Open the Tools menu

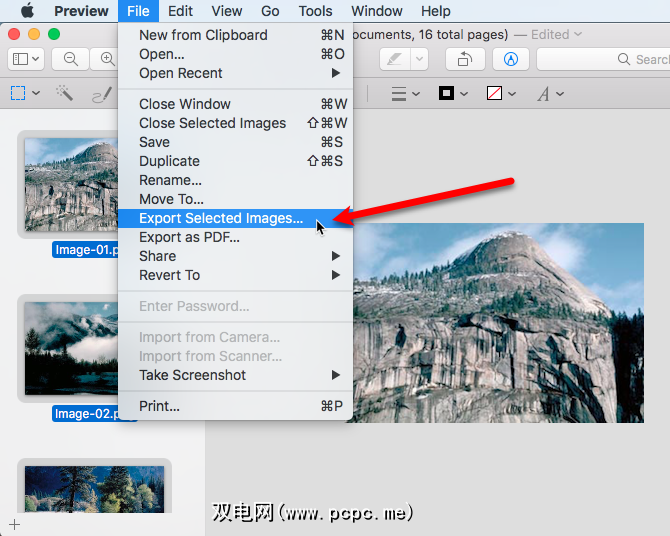(x=315, y=11)
